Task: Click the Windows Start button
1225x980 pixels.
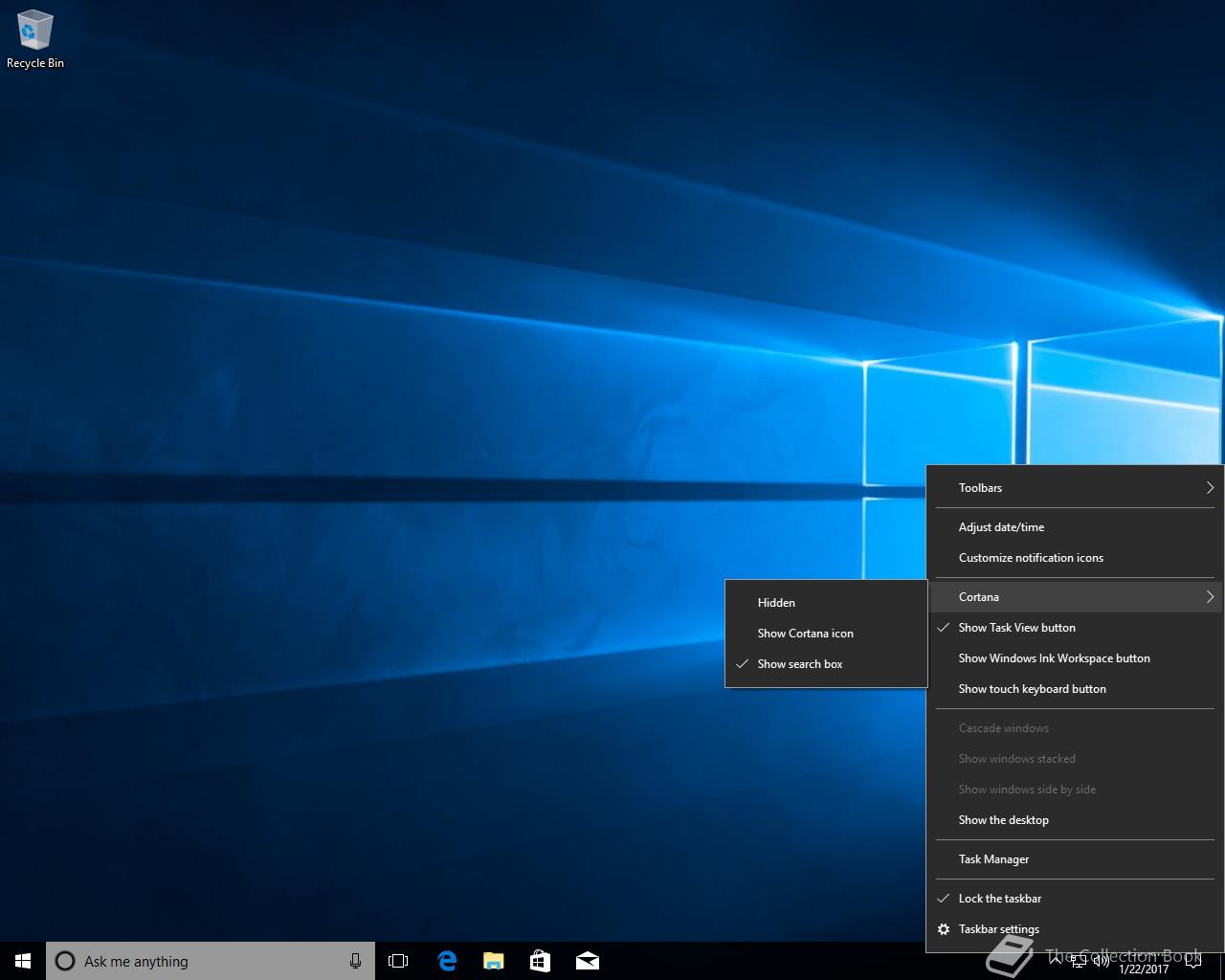Action: [23, 961]
